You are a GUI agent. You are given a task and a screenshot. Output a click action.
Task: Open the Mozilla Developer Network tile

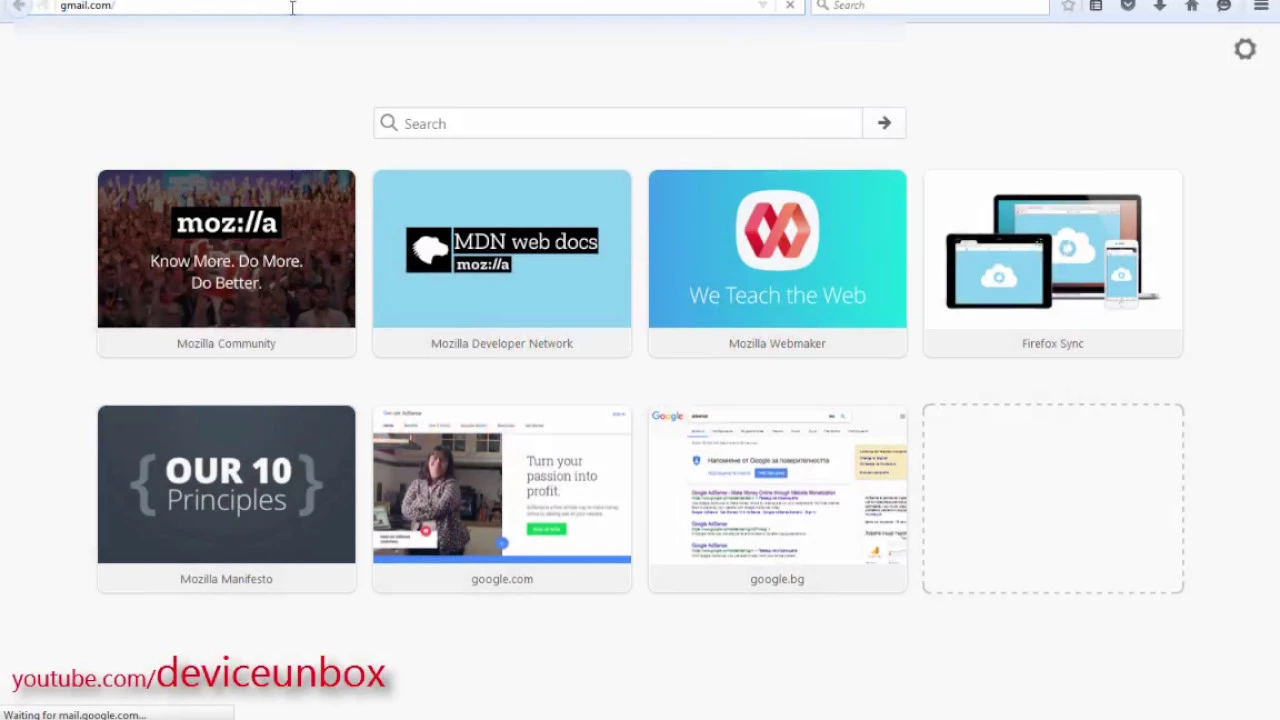(502, 263)
